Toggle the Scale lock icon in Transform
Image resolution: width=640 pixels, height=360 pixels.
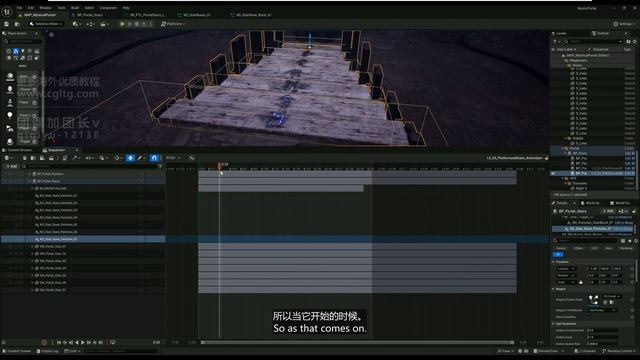click(x=581, y=282)
